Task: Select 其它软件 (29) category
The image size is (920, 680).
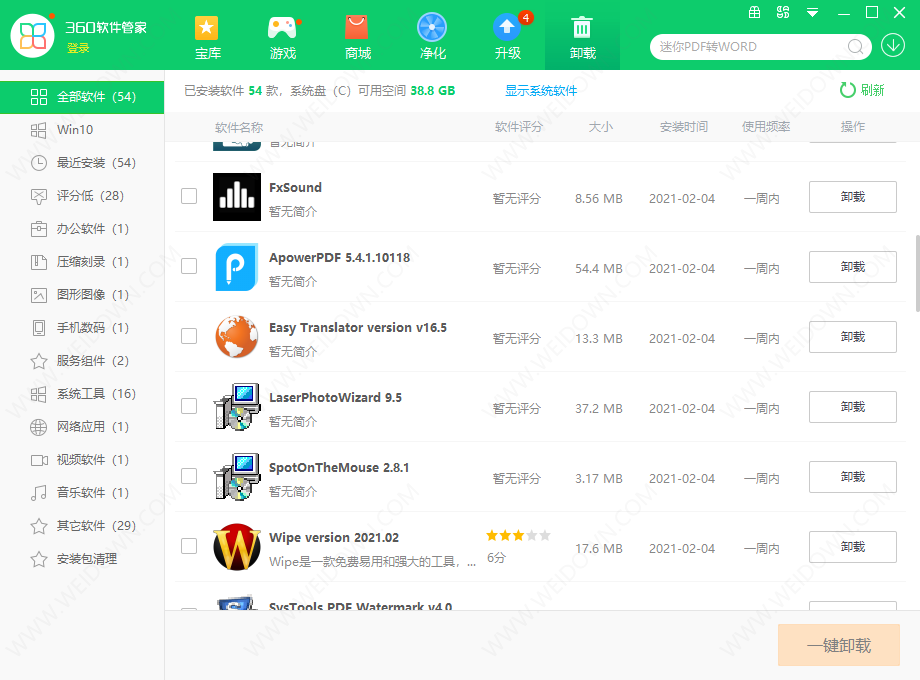Action: [x=82, y=526]
